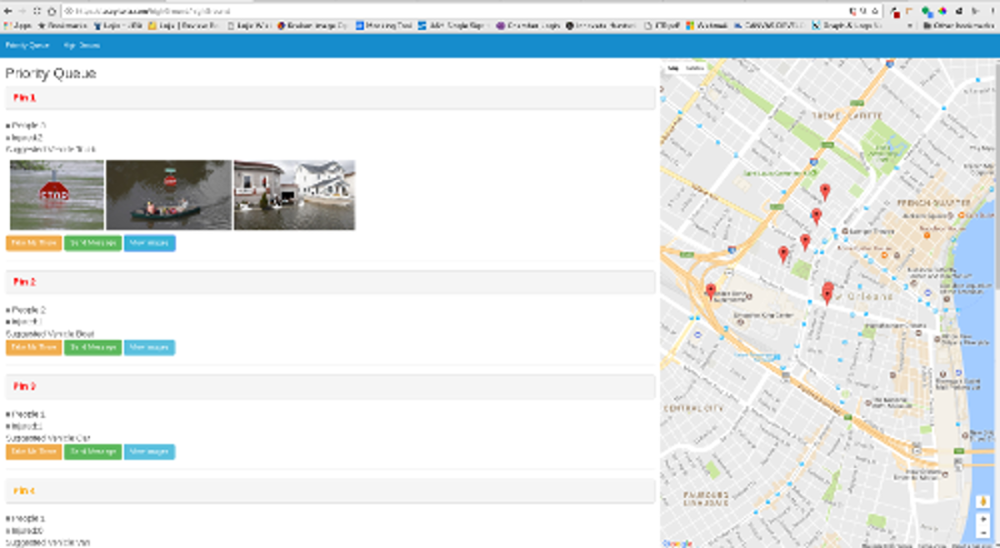
Task: Click the Priority Queue page heading
Action: point(51,73)
